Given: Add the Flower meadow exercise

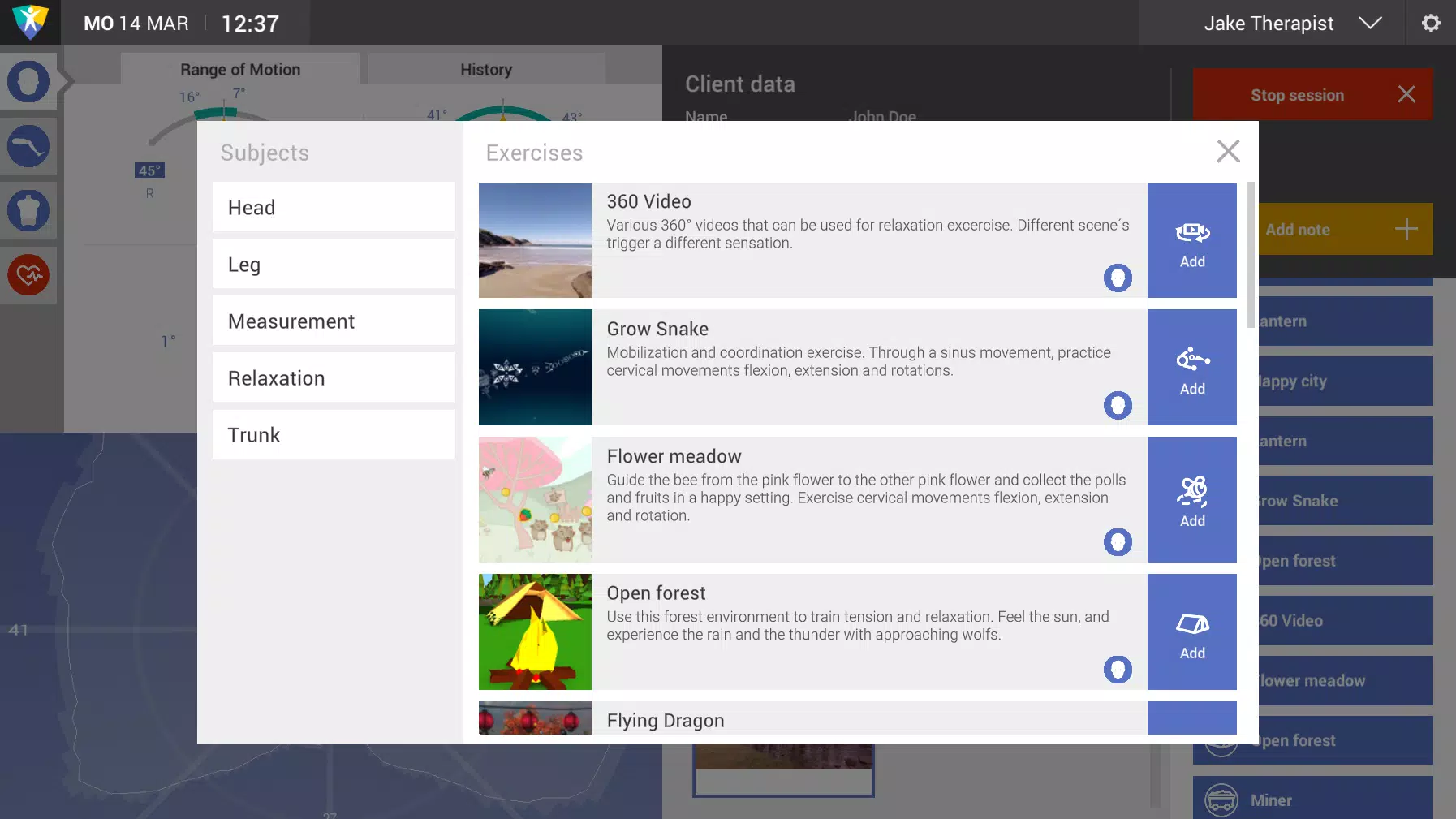Looking at the screenshot, I should (1192, 500).
